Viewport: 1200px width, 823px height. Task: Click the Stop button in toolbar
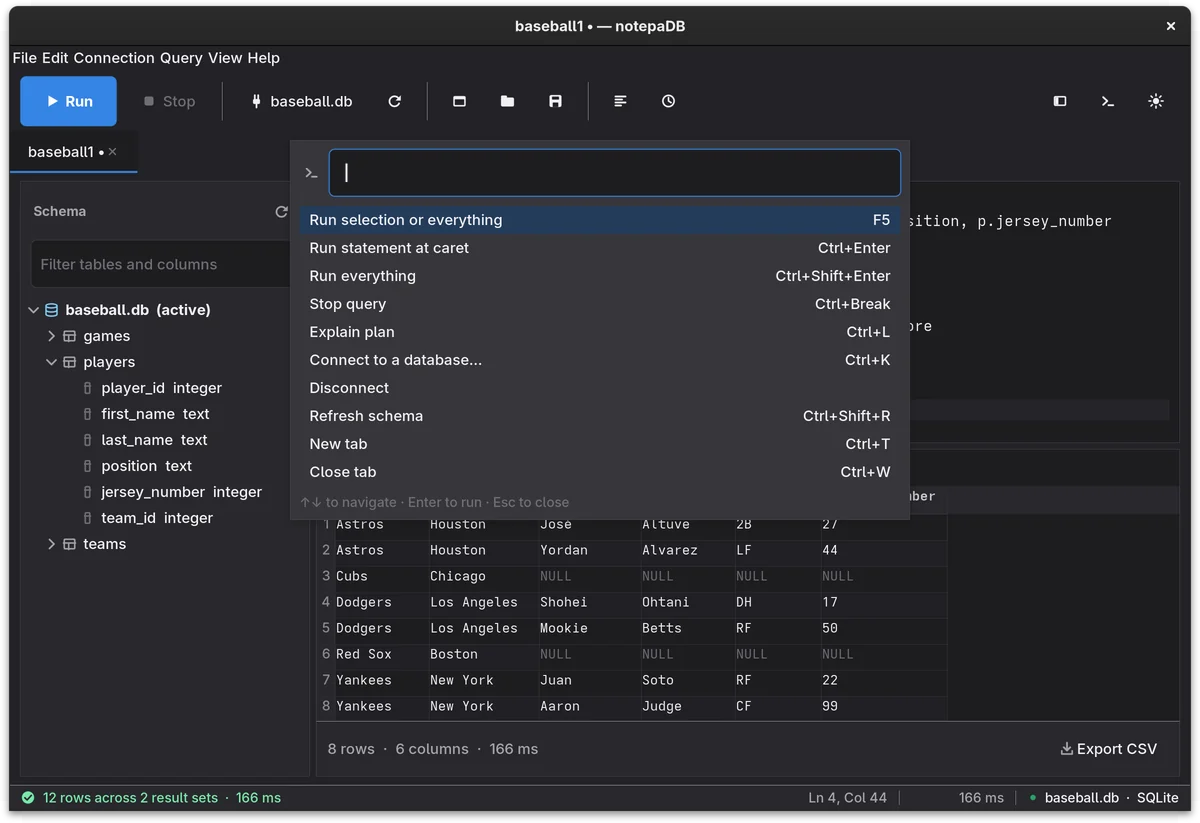point(169,101)
